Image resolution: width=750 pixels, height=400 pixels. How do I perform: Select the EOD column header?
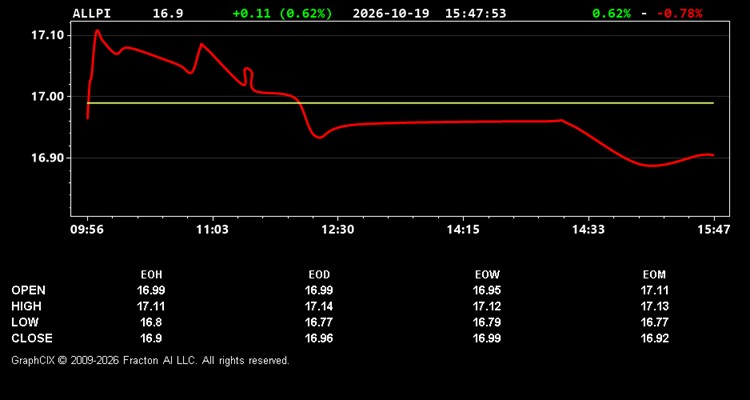[319, 275]
